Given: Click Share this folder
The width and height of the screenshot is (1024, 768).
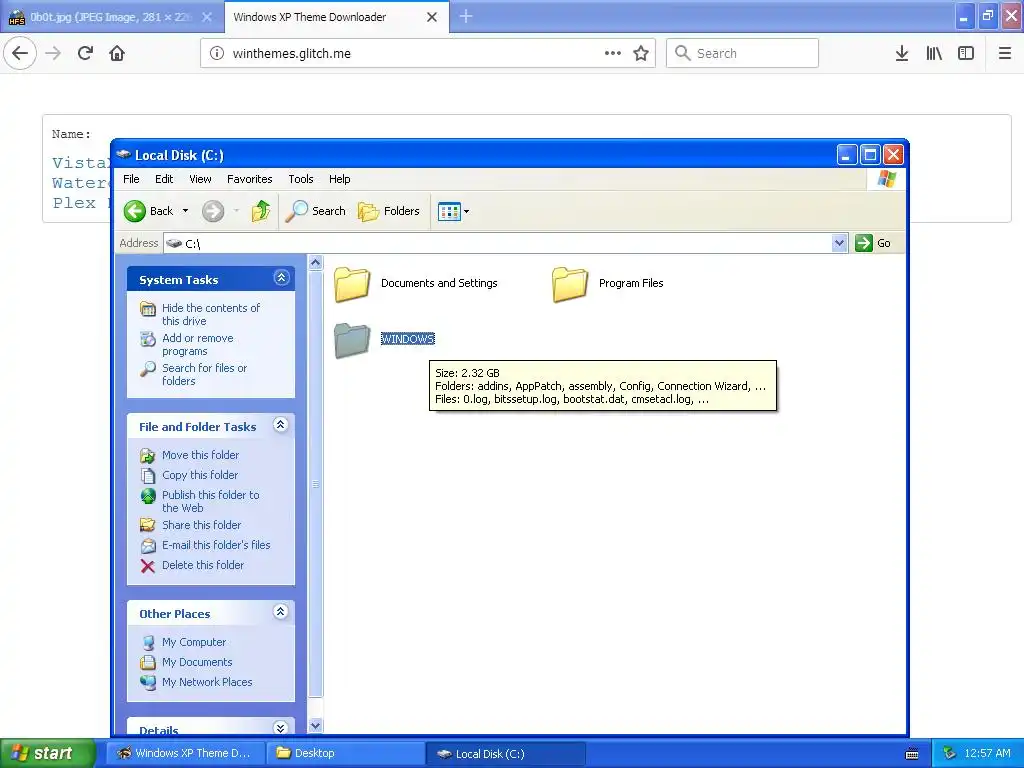Looking at the screenshot, I should pos(201,524).
